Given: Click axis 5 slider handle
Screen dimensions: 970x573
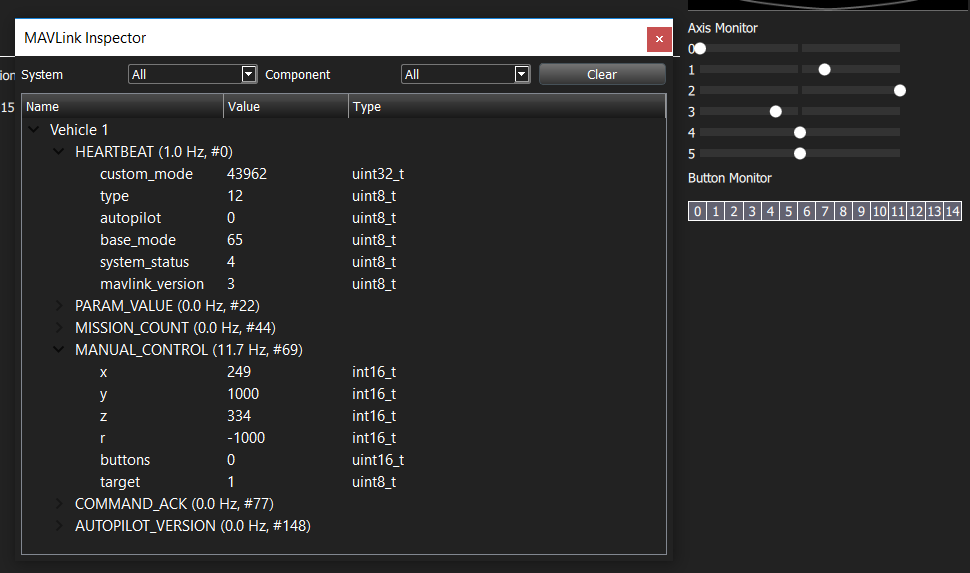Looking at the screenshot, I should point(799,153).
